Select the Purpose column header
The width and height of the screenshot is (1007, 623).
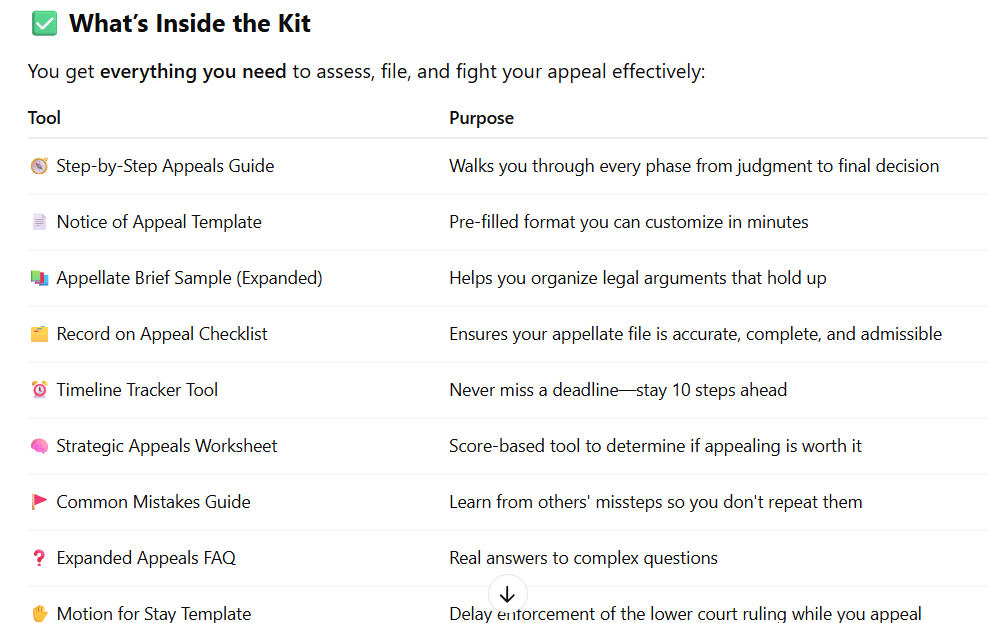tap(482, 118)
